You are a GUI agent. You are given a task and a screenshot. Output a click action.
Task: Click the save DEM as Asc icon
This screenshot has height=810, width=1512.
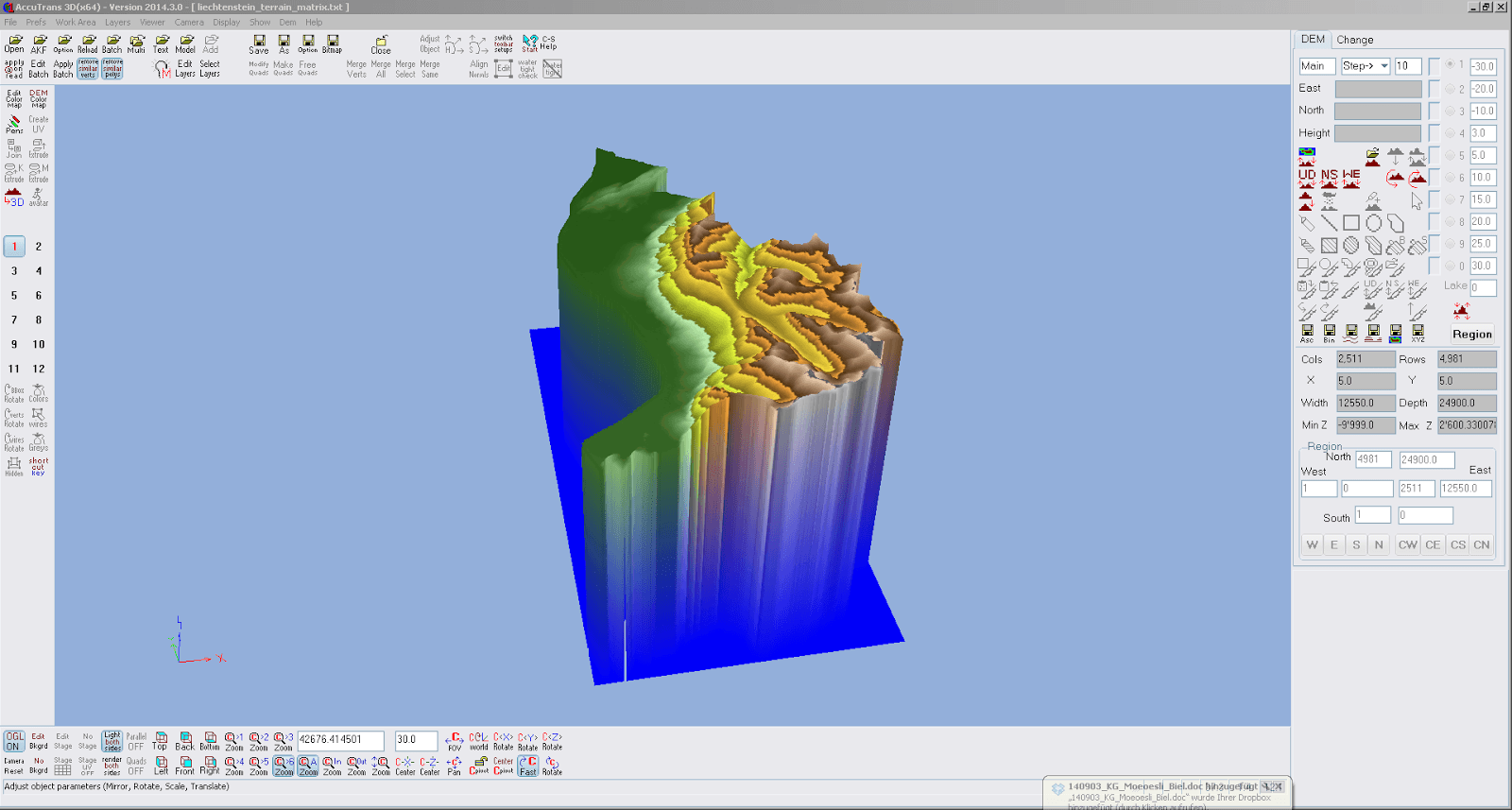(1307, 334)
